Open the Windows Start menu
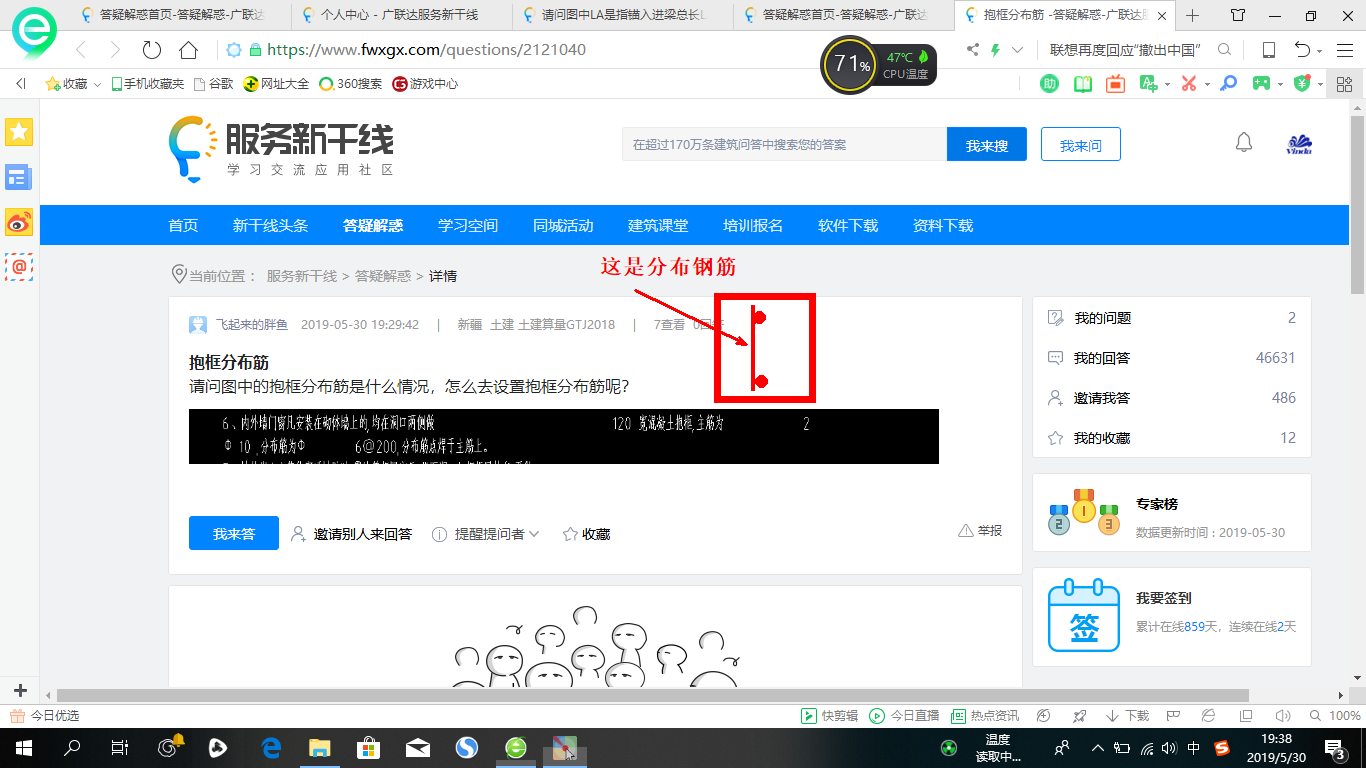Viewport: 1366px width, 768px height. [24, 747]
